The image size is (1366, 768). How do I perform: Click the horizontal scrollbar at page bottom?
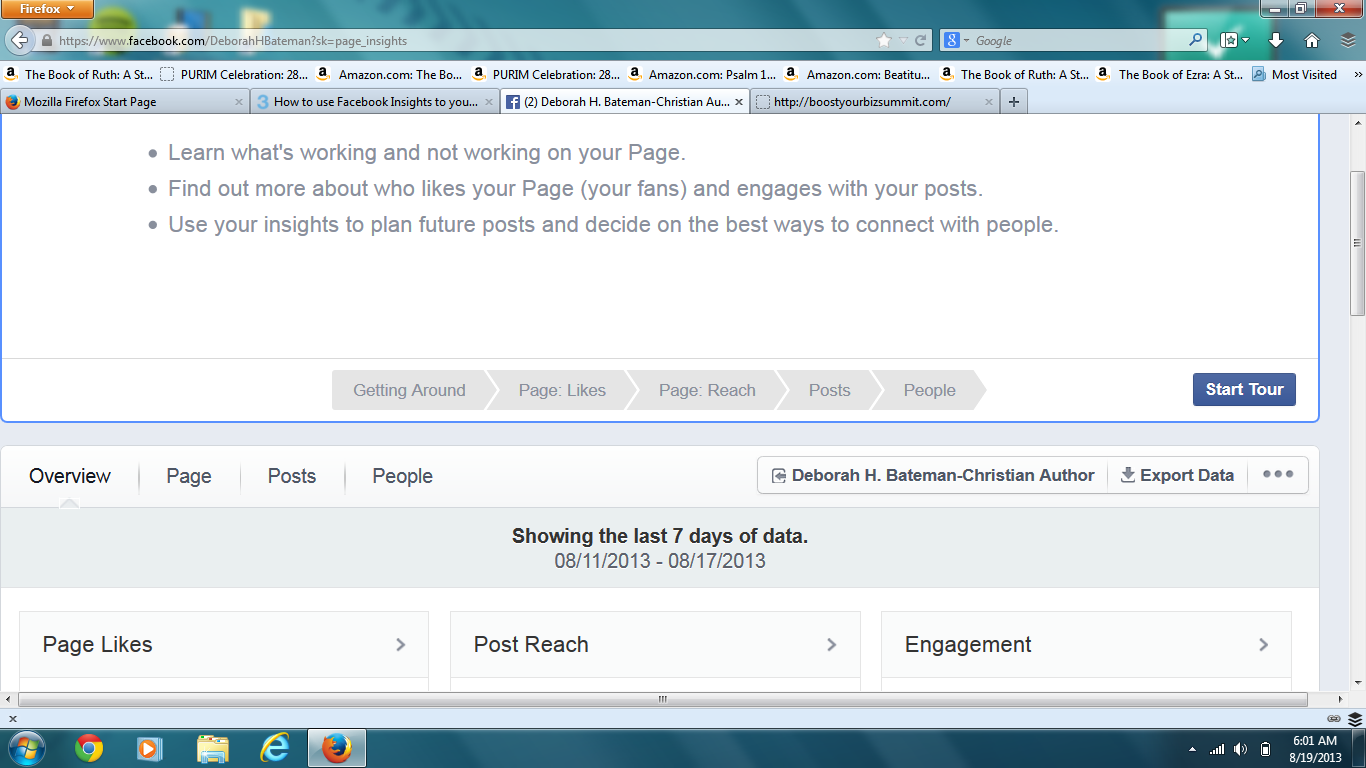pyautogui.click(x=661, y=699)
